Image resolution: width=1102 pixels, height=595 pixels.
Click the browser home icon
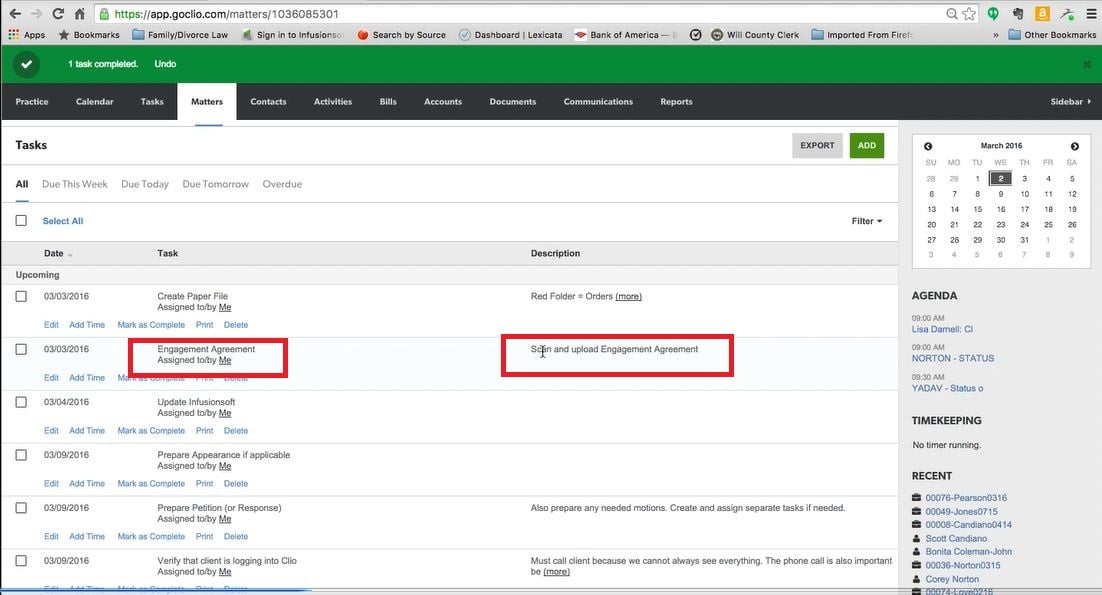[80, 14]
